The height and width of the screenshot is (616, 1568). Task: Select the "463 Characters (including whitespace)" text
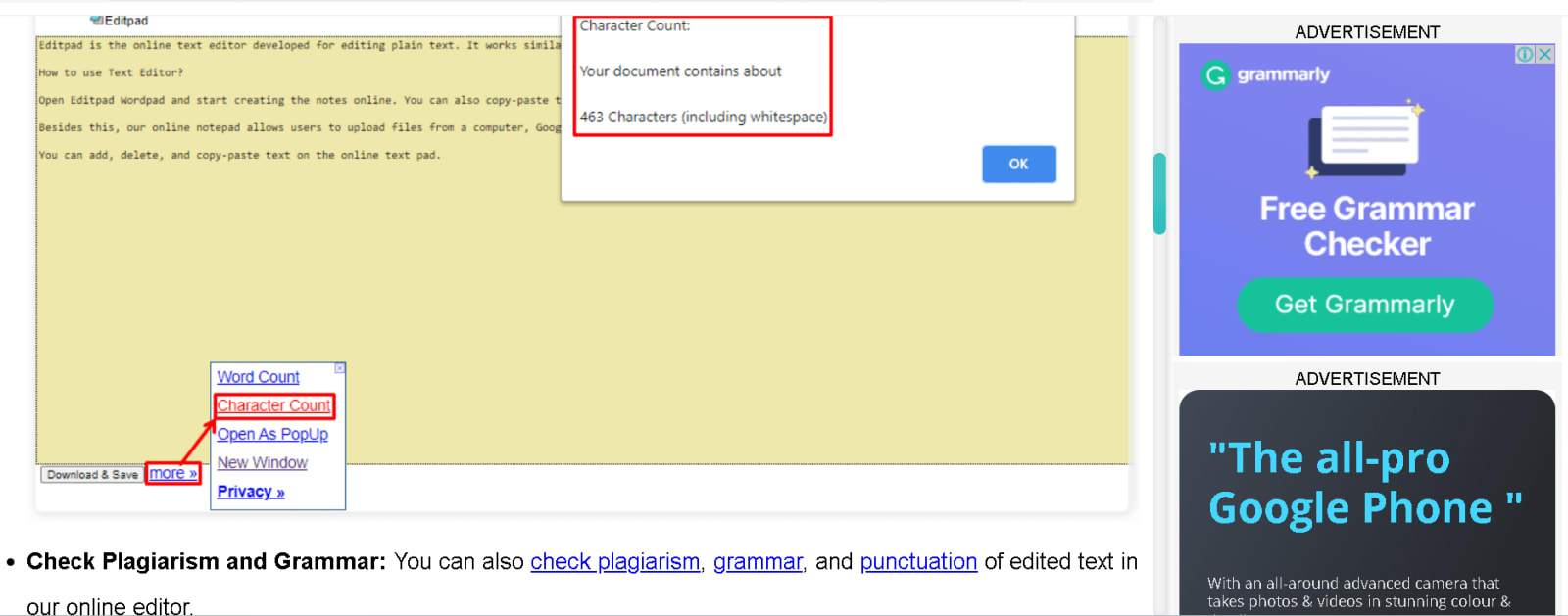(704, 117)
